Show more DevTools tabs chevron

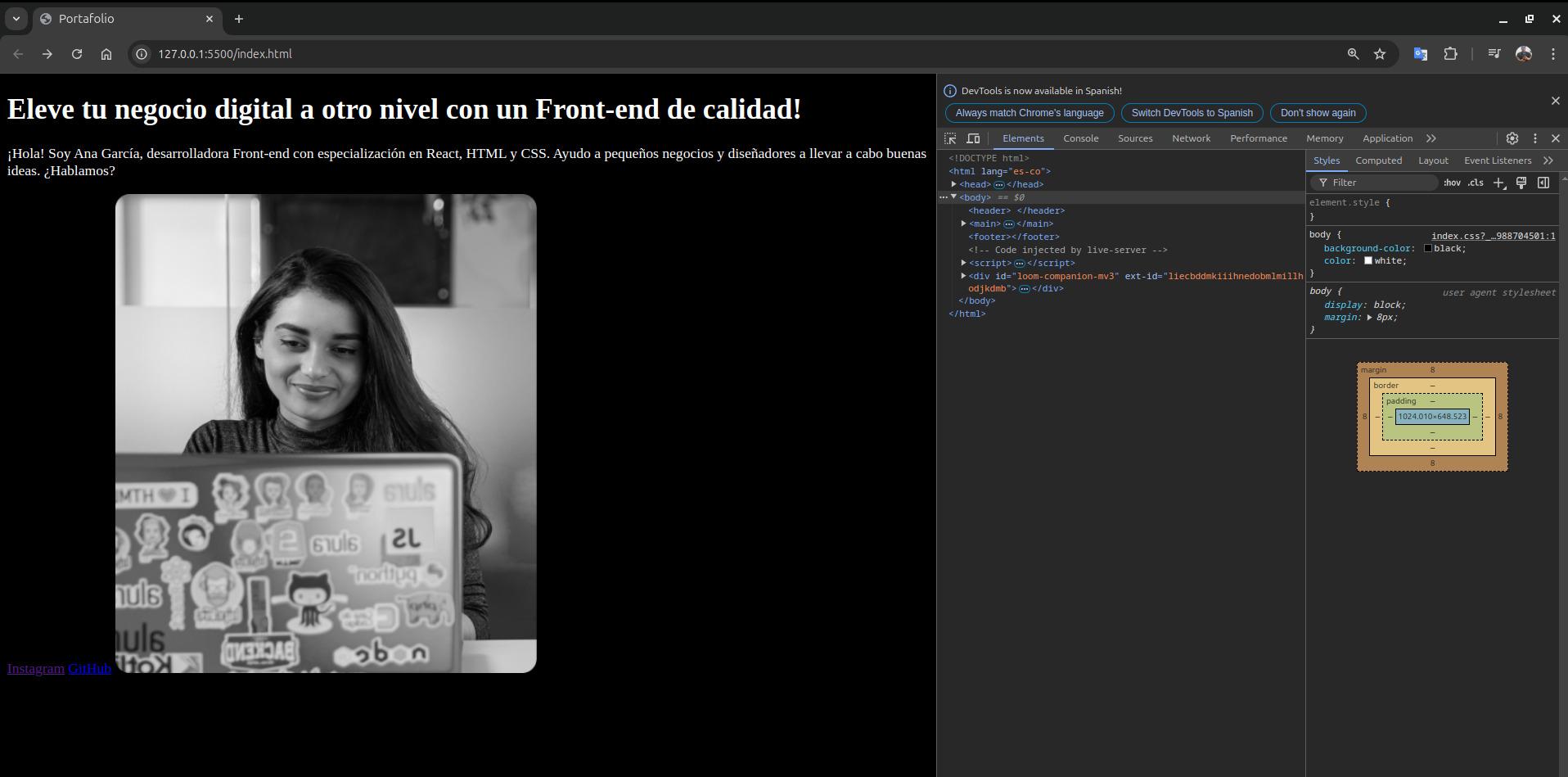1431,138
